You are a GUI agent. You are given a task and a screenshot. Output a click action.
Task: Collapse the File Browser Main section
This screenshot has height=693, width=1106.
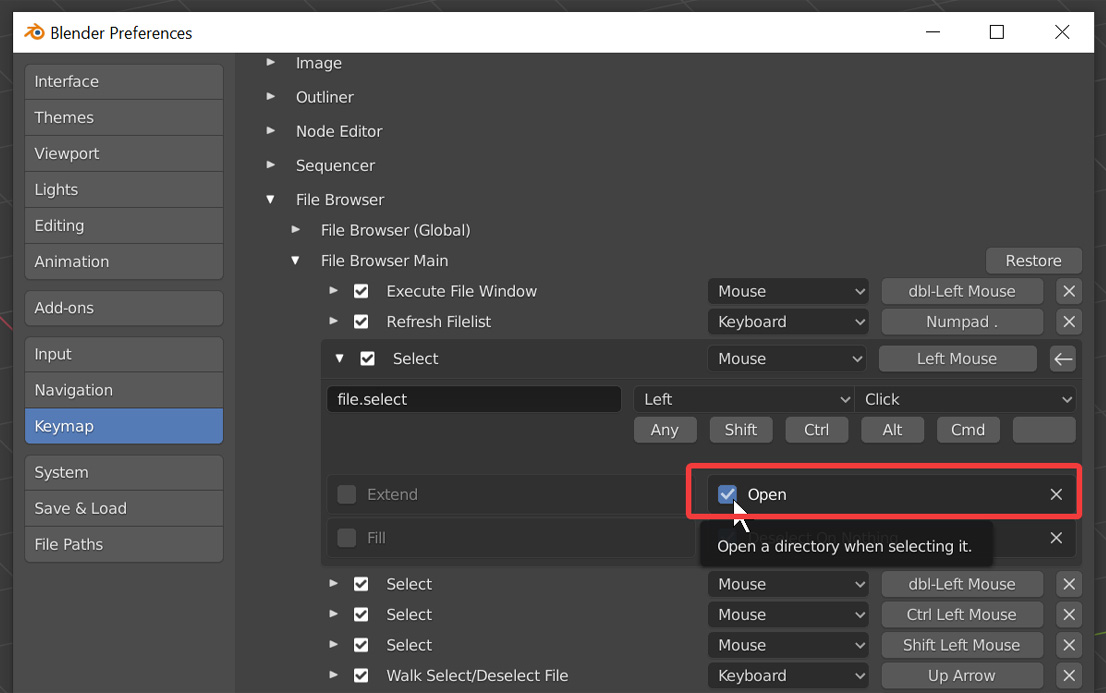point(295,260)
